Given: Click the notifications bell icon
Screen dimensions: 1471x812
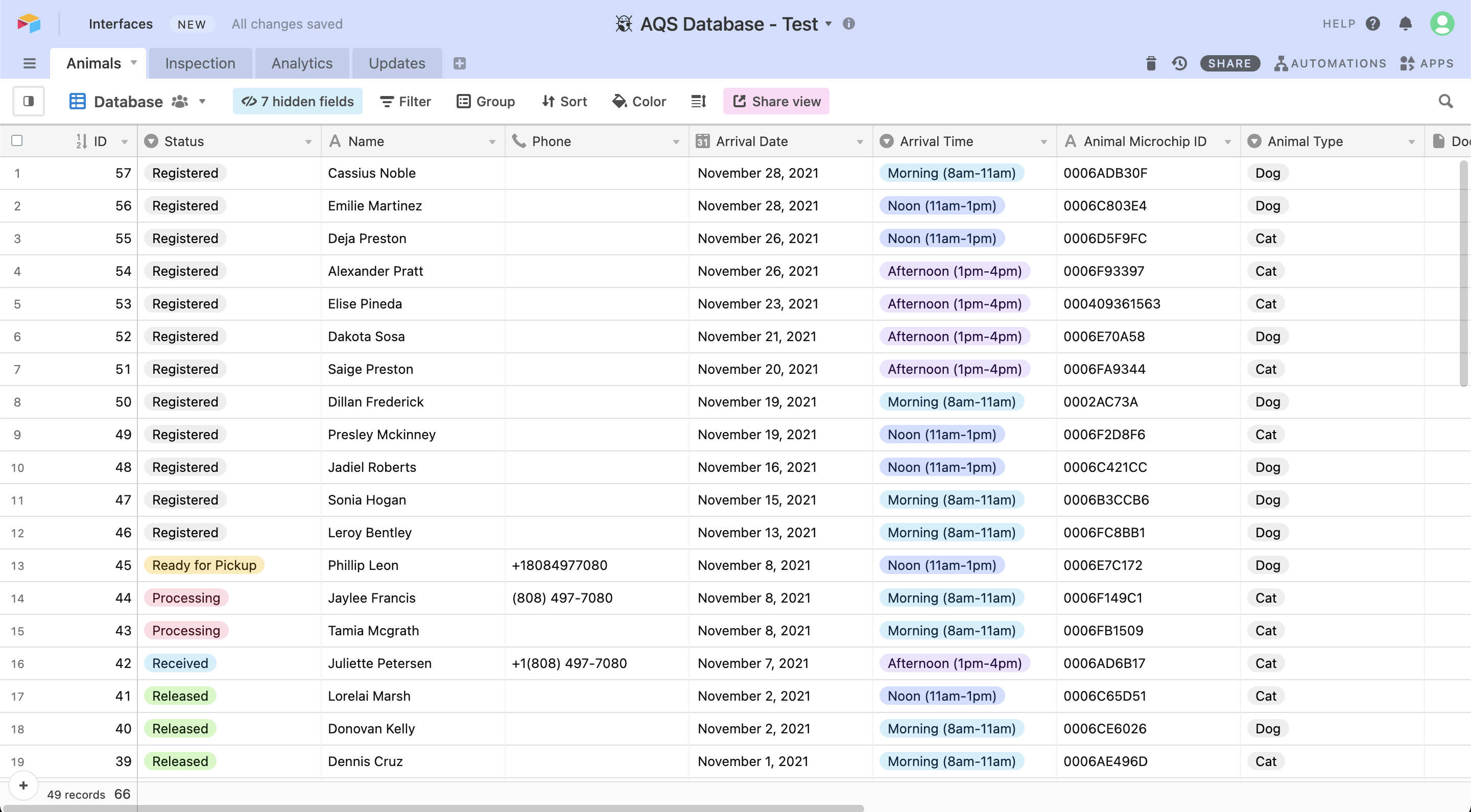Looking at the screenshot, I should coord(1405,24).
